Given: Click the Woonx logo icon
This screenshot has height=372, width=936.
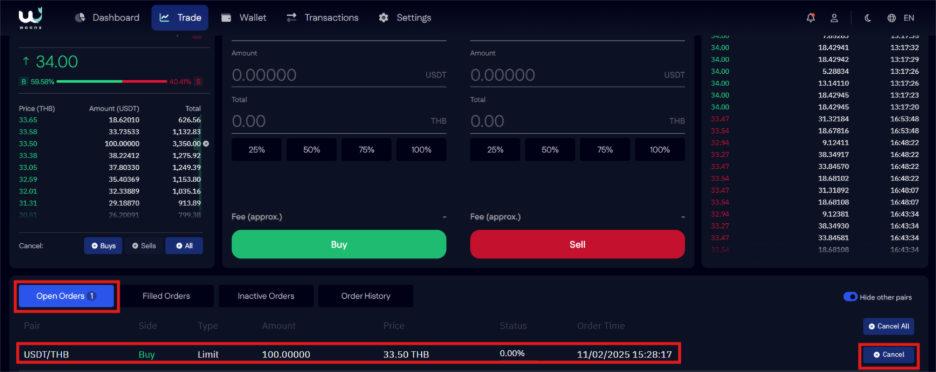Looking at the screenshot, I should (x=29, y=17).
